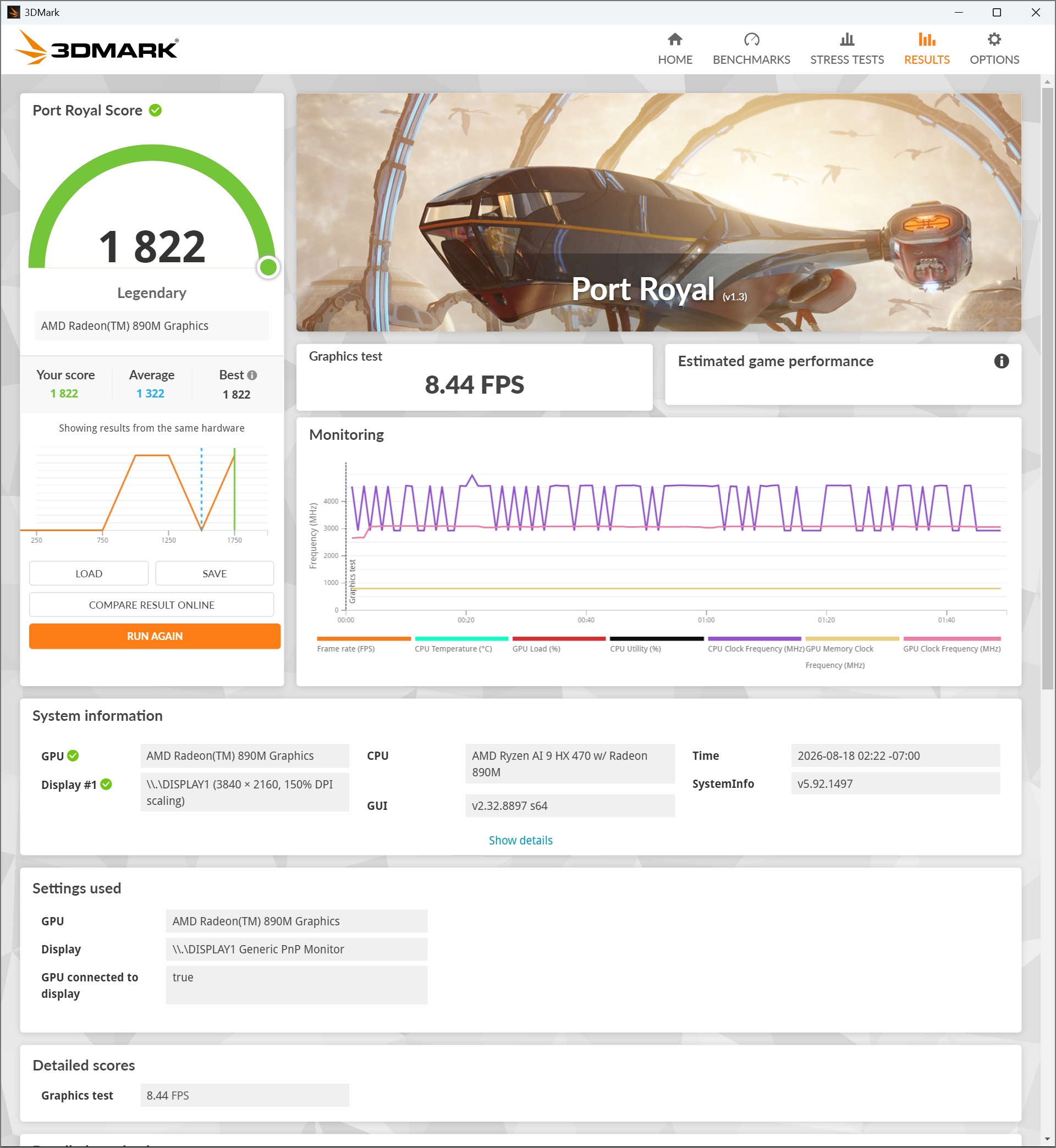
Task: Click the GUI version v2.32.8897 s64
Action: (x=570, y=806)
